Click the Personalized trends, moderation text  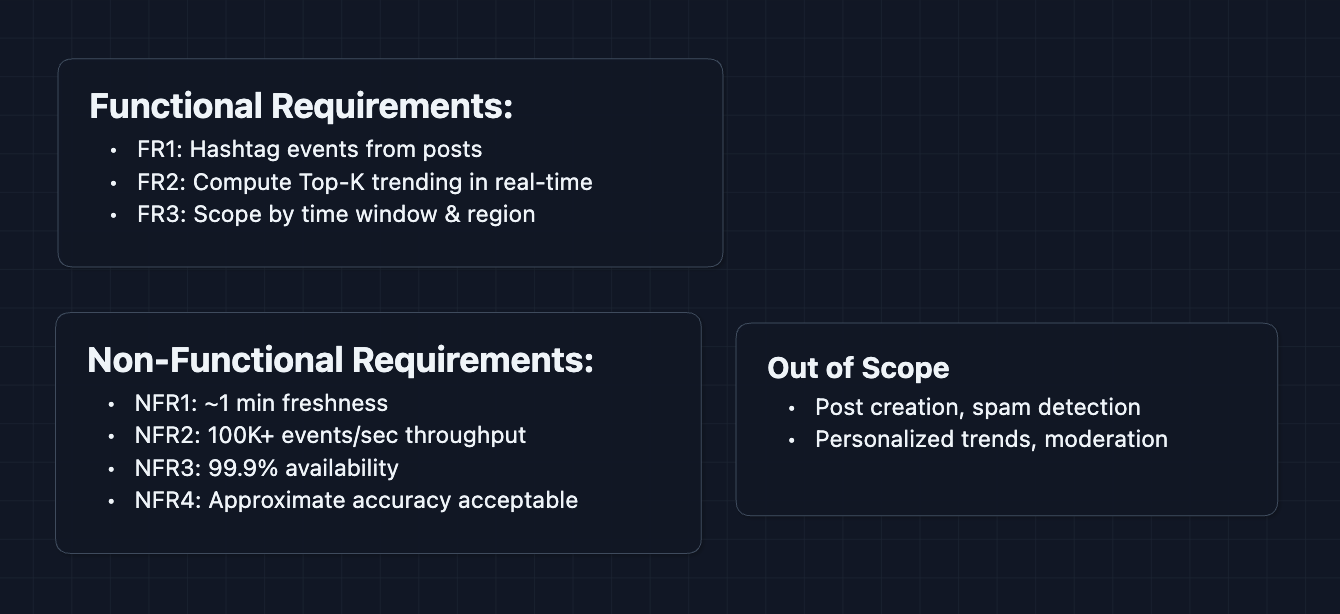(991, 439)
